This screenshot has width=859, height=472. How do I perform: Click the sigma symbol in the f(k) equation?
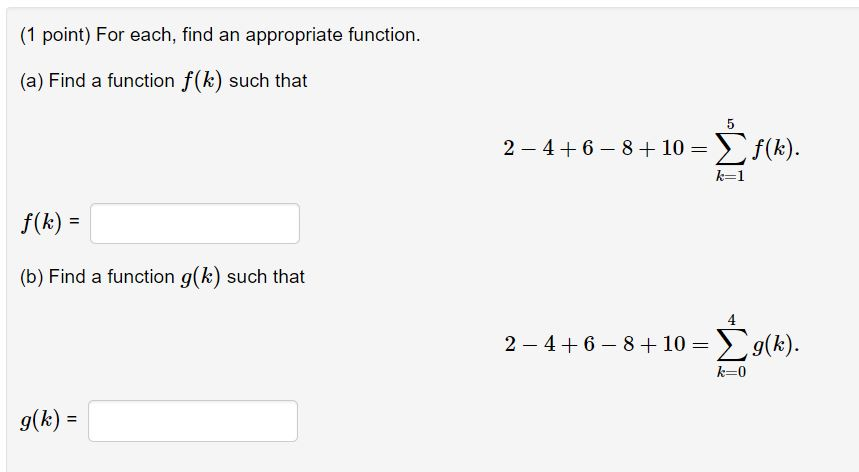tap(730, 148)
